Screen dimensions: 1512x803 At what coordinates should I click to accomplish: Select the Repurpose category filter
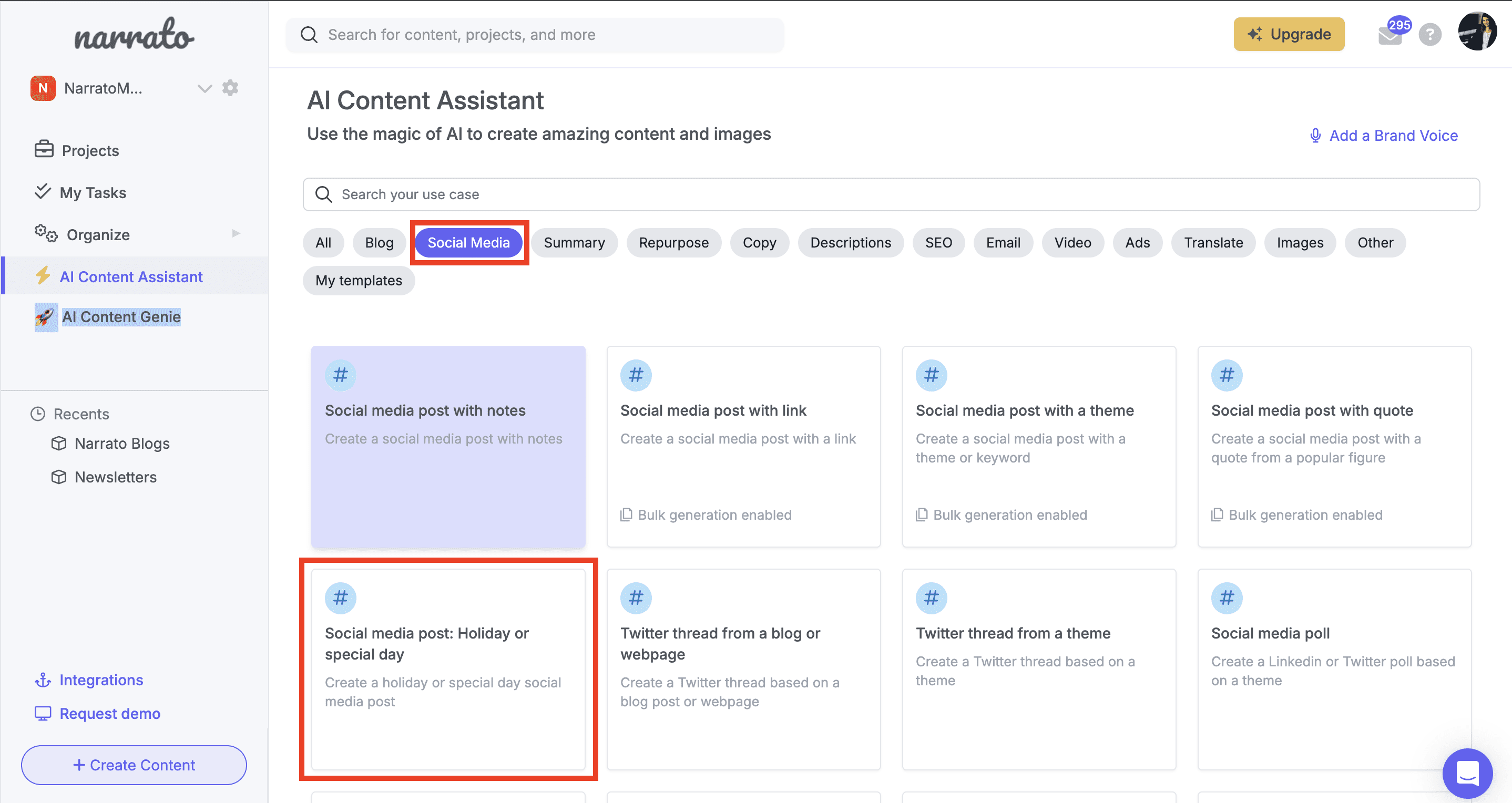click(x=674, y=243)
